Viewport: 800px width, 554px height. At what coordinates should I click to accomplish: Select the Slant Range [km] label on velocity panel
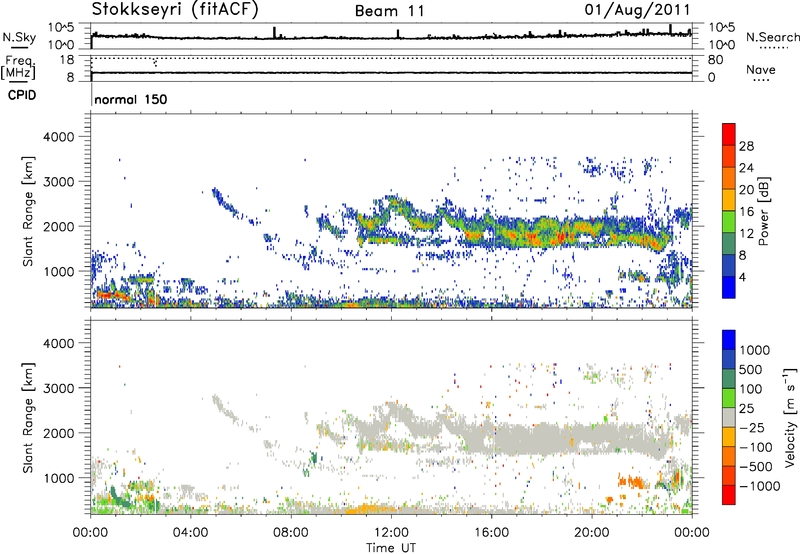click(x=28, y=418)
